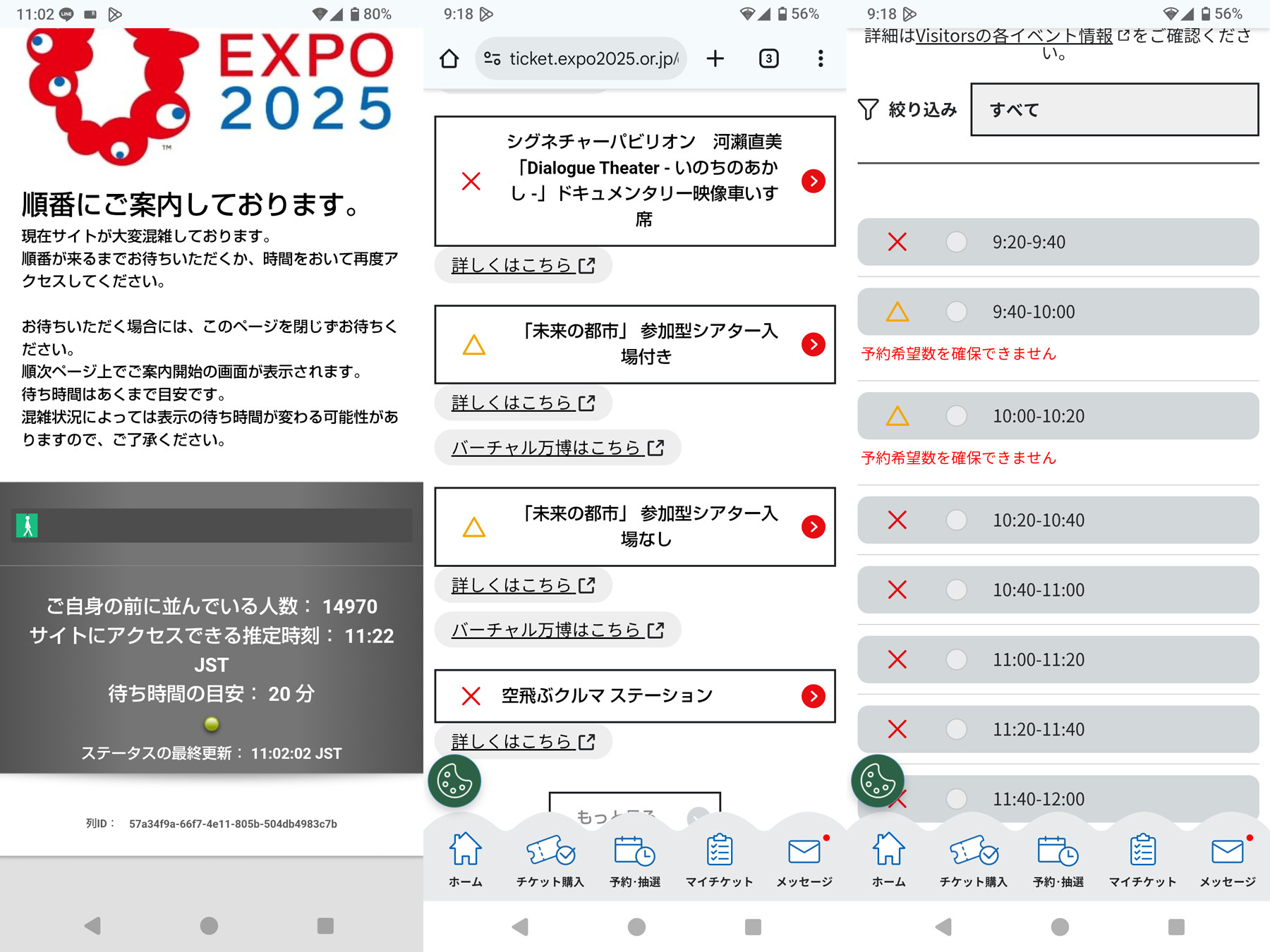Image resolution: width=1270 pixels, height=952 pixels.
Task: Open a new tab with the plus icon
Action: pyautogui.click(x=715, y=59)
